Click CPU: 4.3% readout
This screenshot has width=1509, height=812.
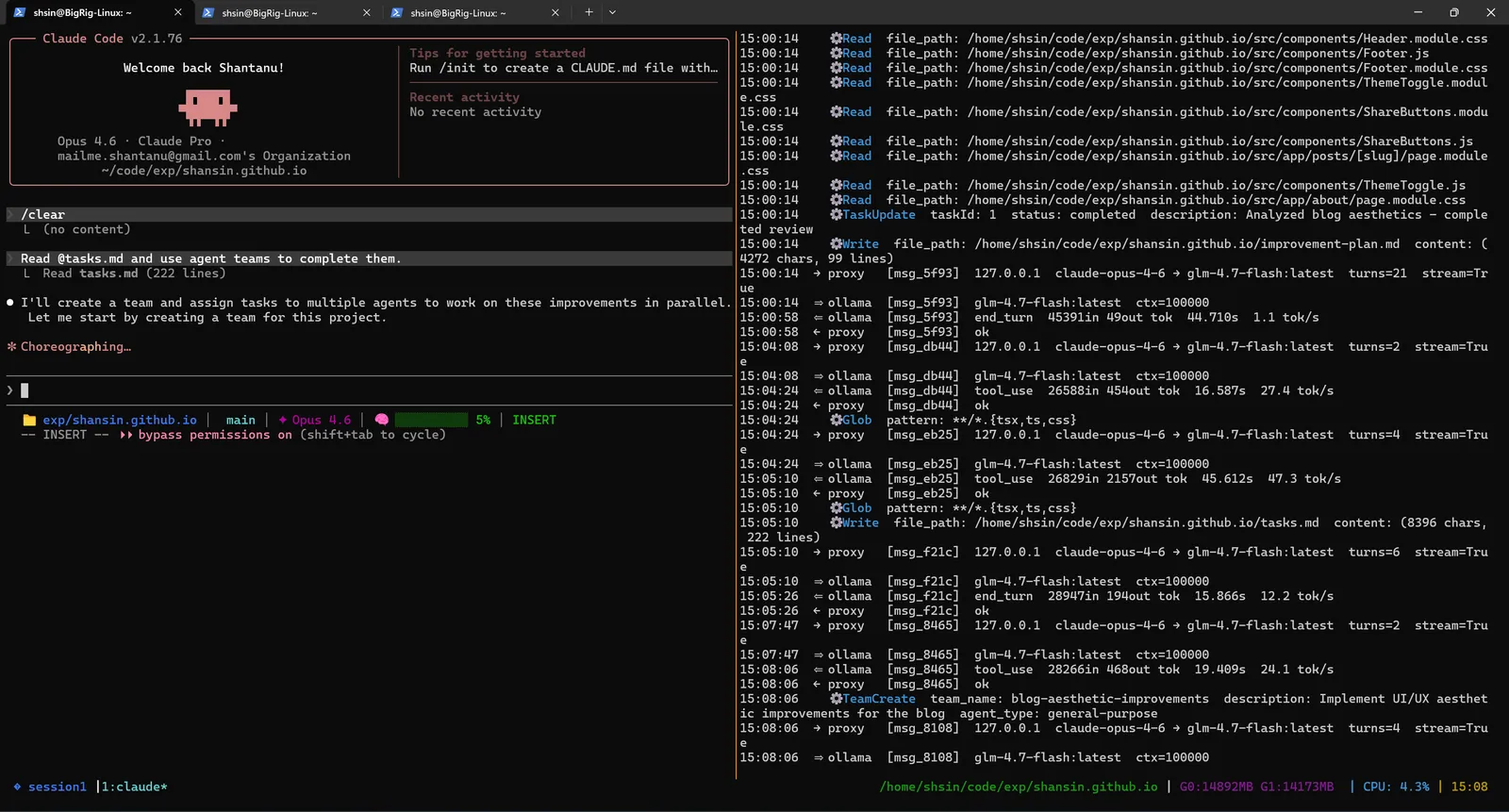point(1396,787)
